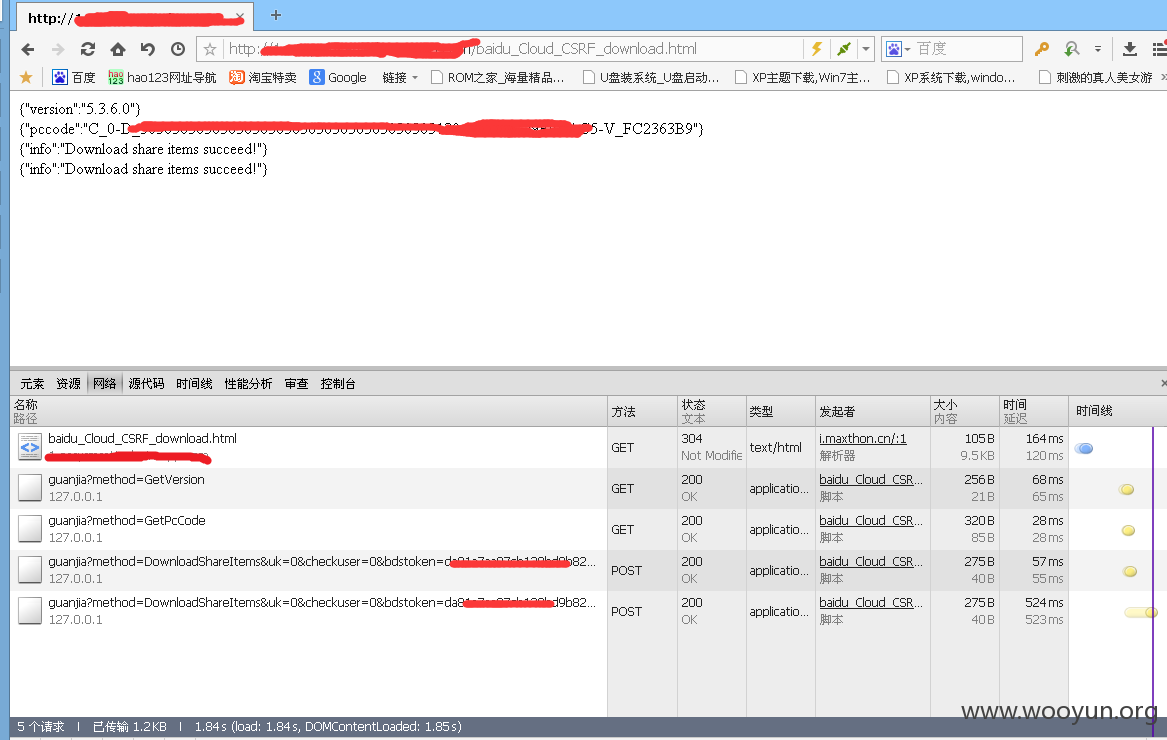Open the downloads icon

click(1130, 49)
